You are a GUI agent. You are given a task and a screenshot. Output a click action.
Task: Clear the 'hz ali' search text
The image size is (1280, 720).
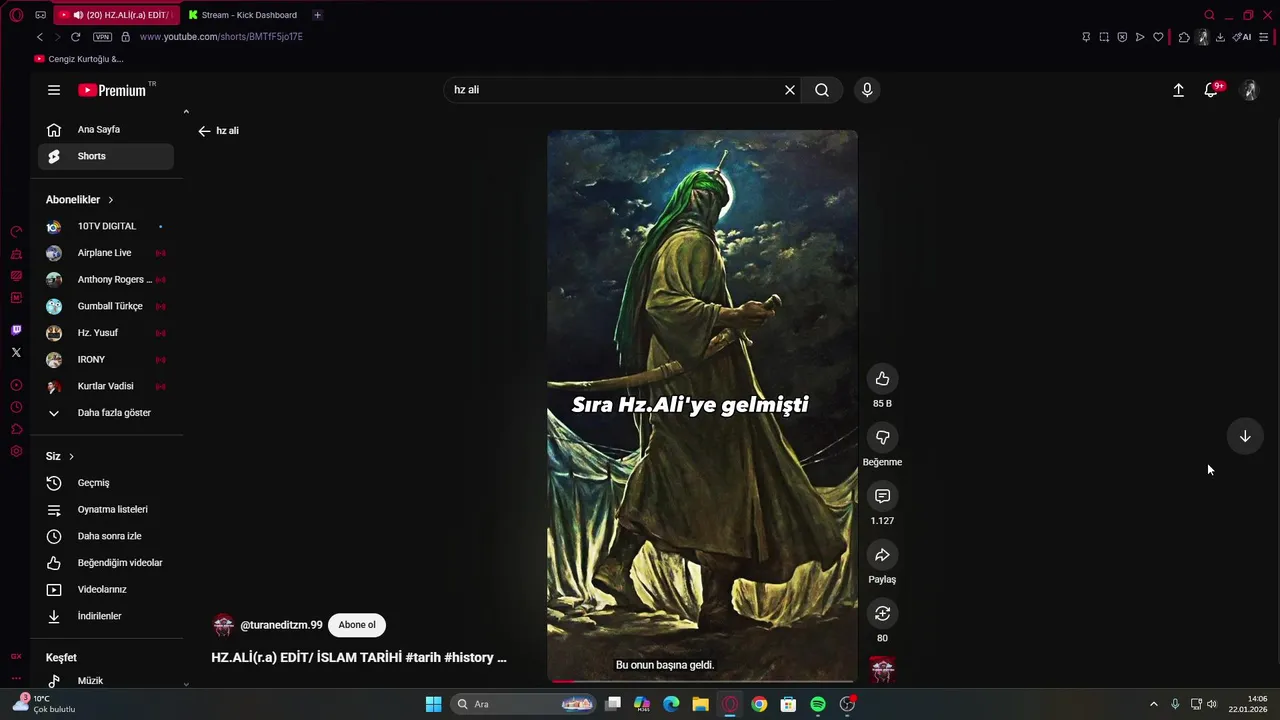click(x=790, y=90)
